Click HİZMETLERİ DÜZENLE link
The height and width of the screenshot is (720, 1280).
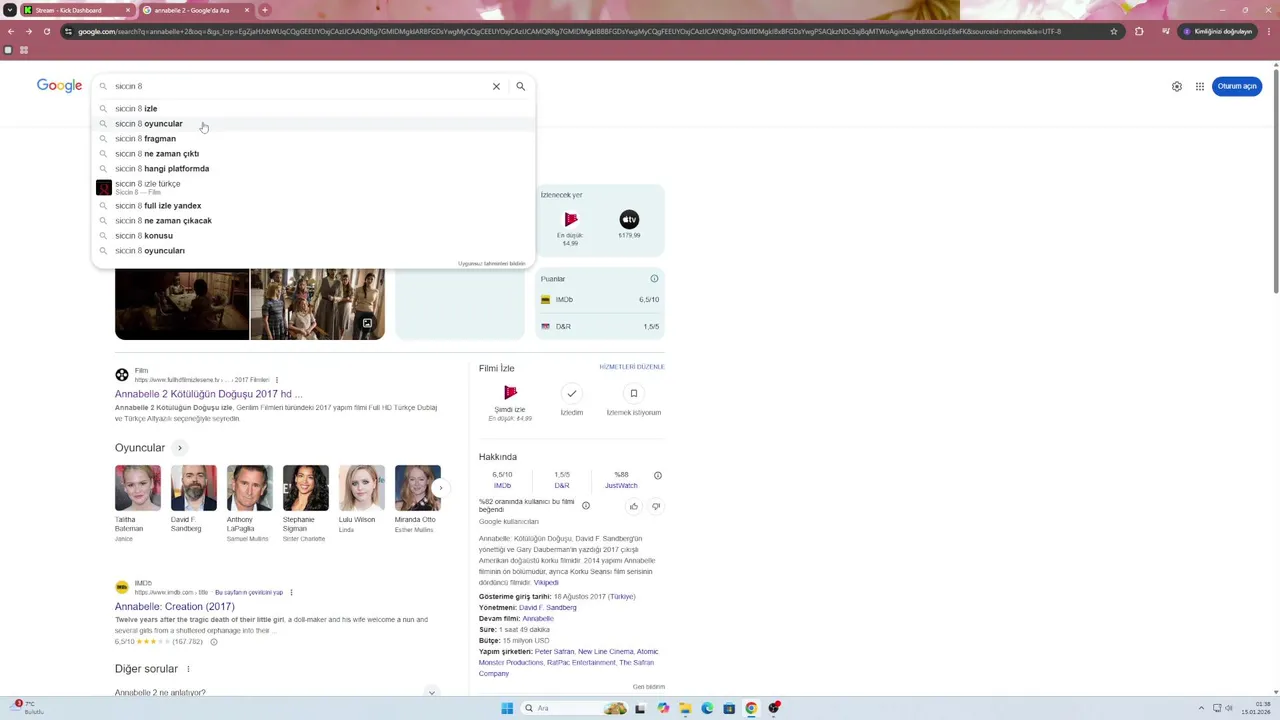coord(632,367)
